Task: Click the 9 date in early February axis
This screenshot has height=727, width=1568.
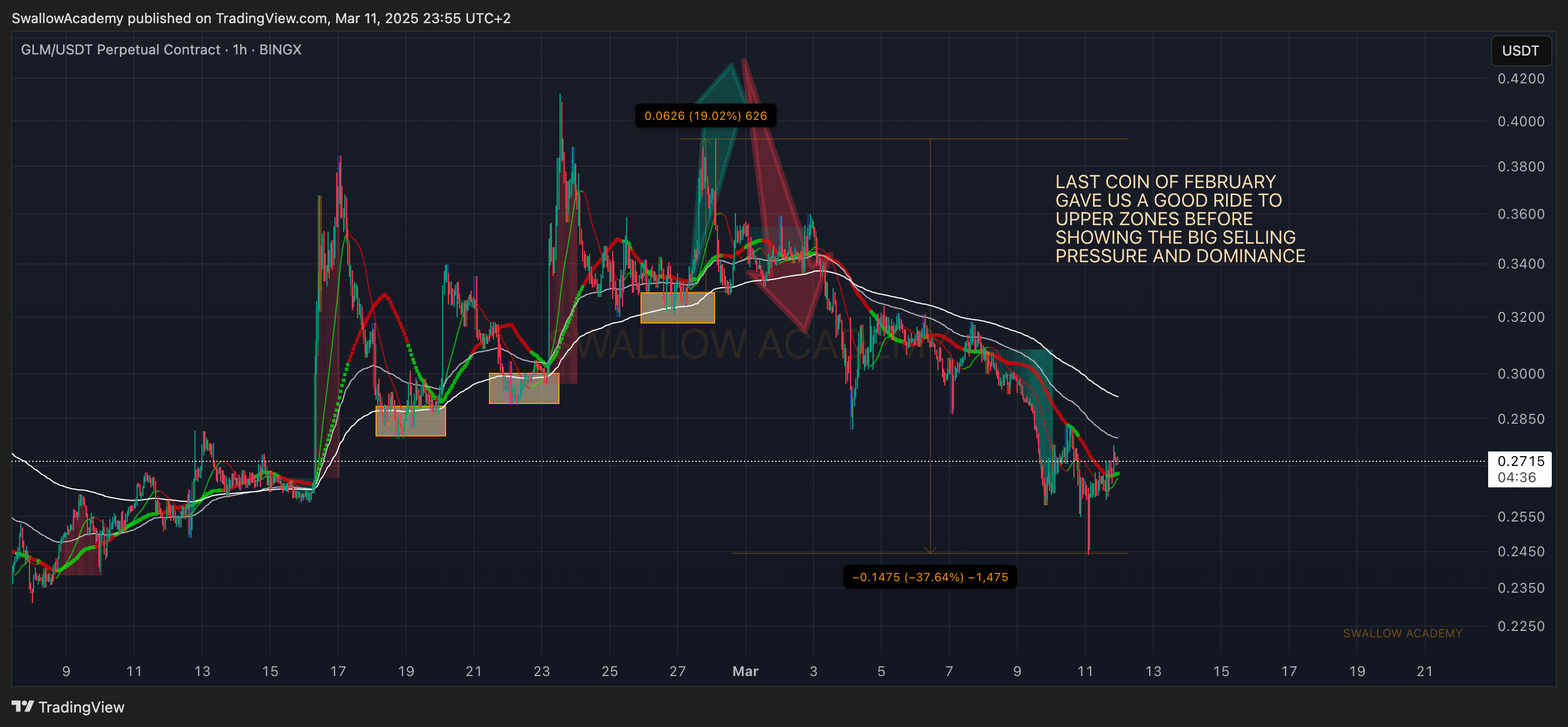Action: click(66, 671)
